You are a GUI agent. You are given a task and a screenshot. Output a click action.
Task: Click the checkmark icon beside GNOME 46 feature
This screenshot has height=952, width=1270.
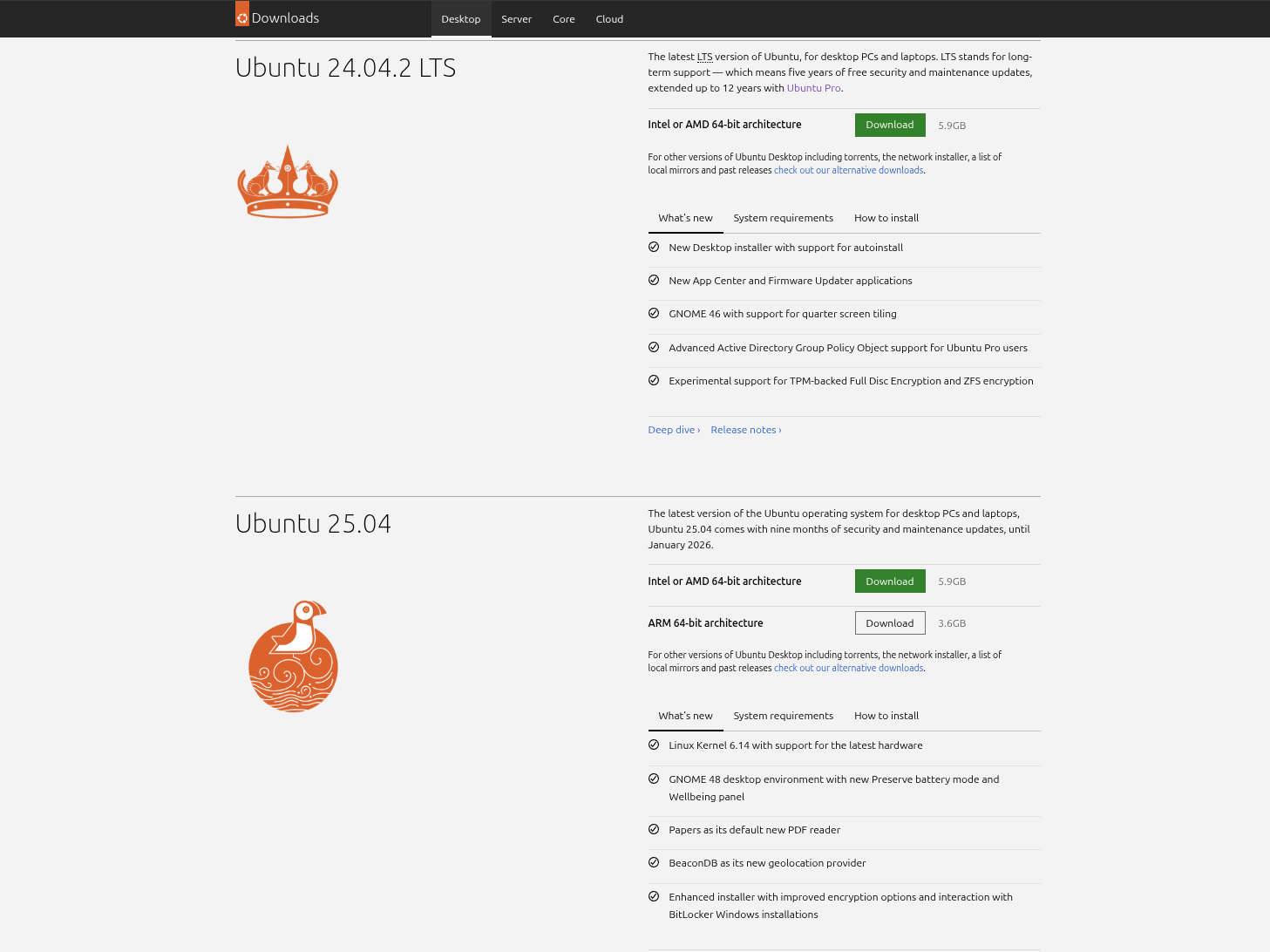point(654,314)
